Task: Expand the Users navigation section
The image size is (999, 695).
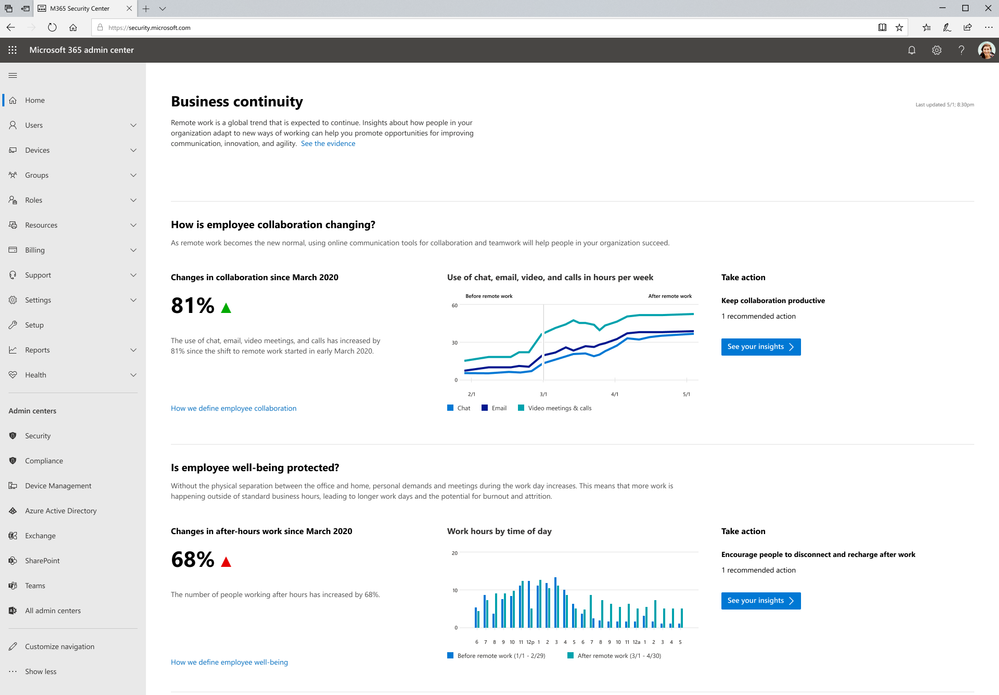Action: coord(133,125)
